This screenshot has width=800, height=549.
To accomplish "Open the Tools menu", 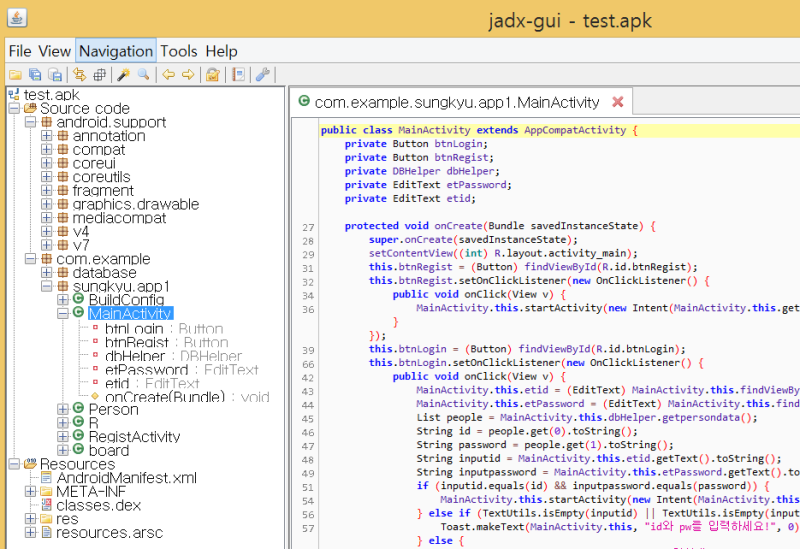I will (179, 51).
